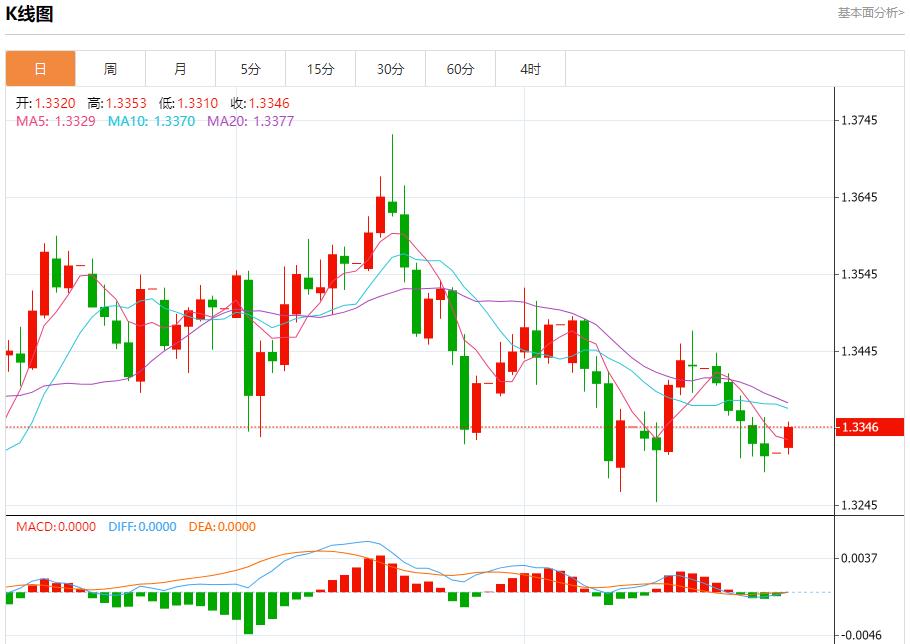Switch to the 15分 chart view

(320, 68)
